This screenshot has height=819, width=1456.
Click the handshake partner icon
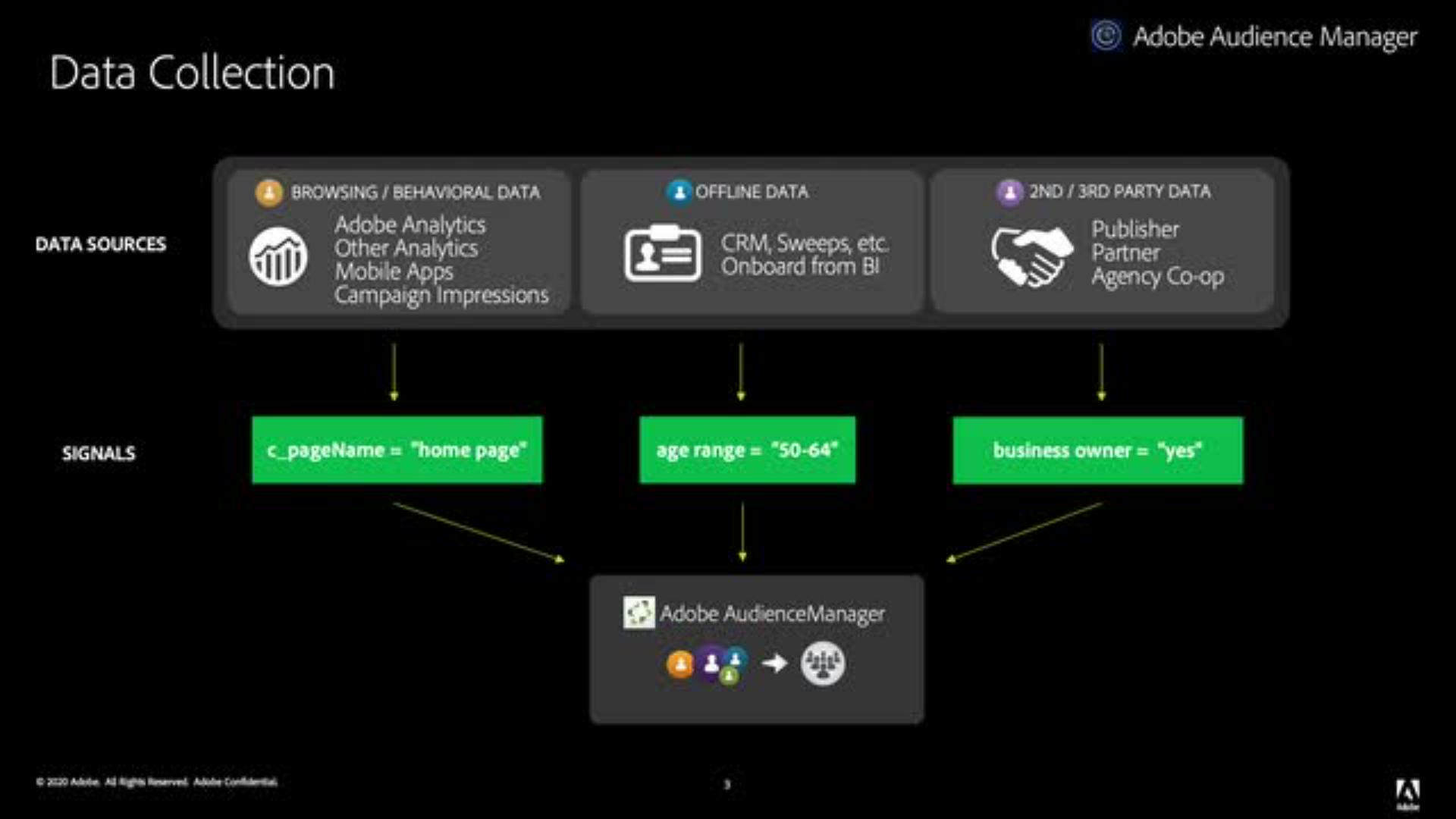1032,256
